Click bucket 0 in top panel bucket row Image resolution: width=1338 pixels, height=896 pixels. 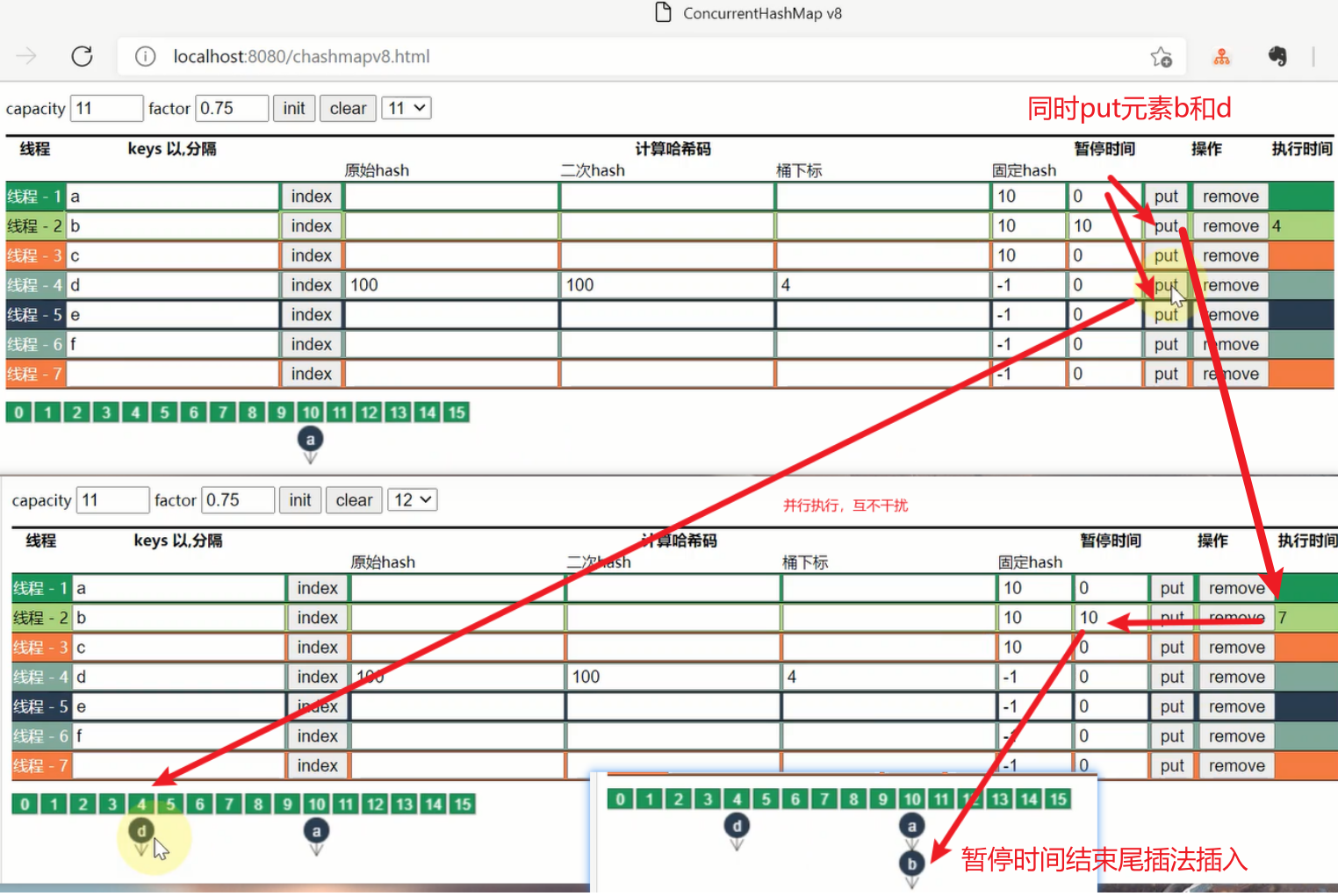coord(18,412)
